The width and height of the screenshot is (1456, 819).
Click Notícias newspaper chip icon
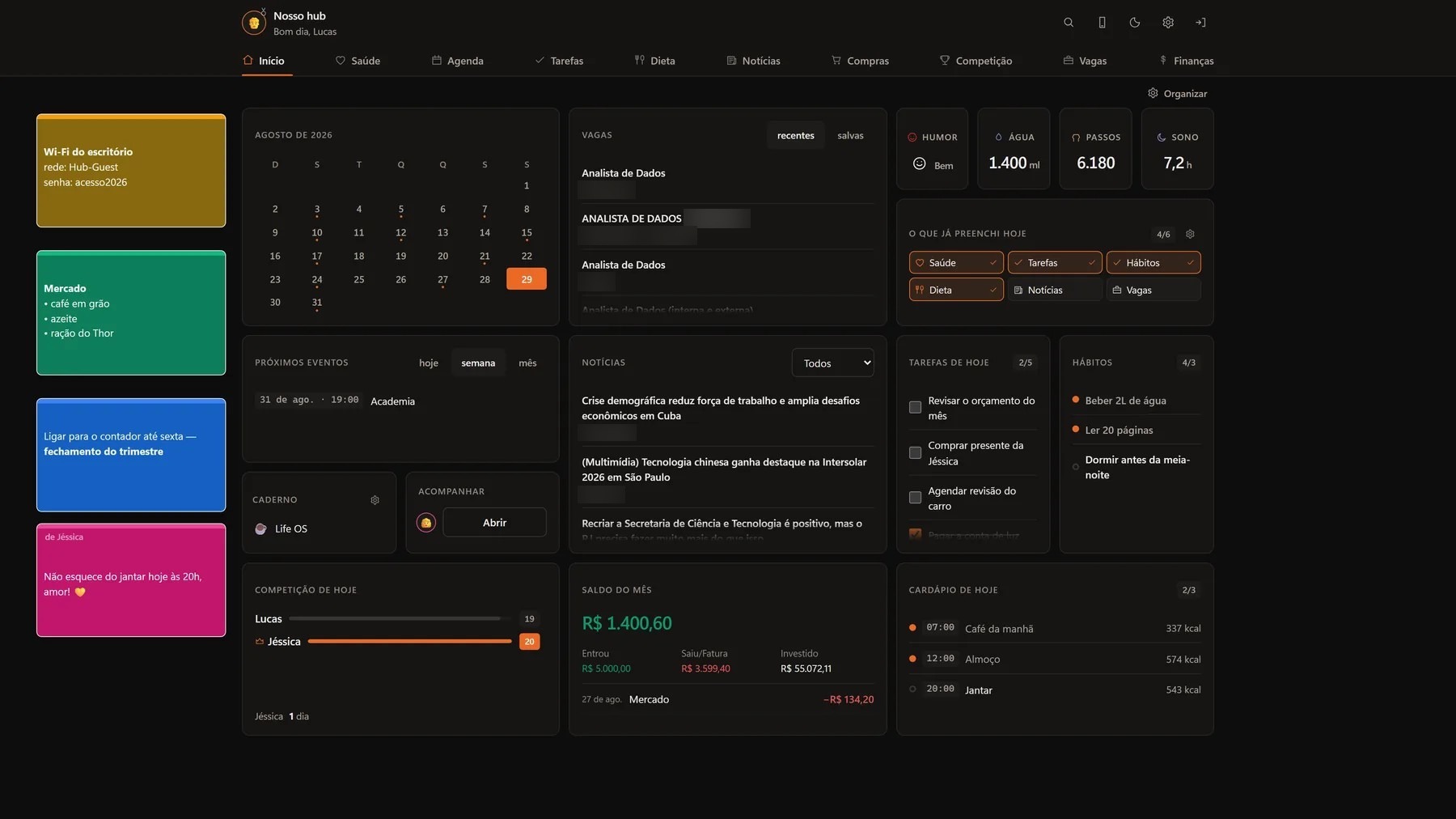[x=1018, y=290]
